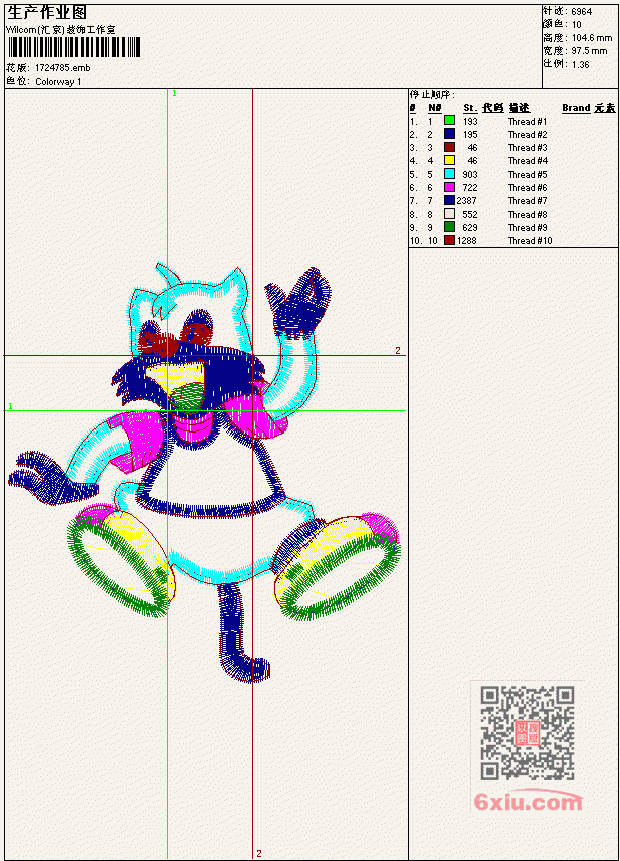Select stitch count 1288

pyautogui.click(x=467, y=241)
